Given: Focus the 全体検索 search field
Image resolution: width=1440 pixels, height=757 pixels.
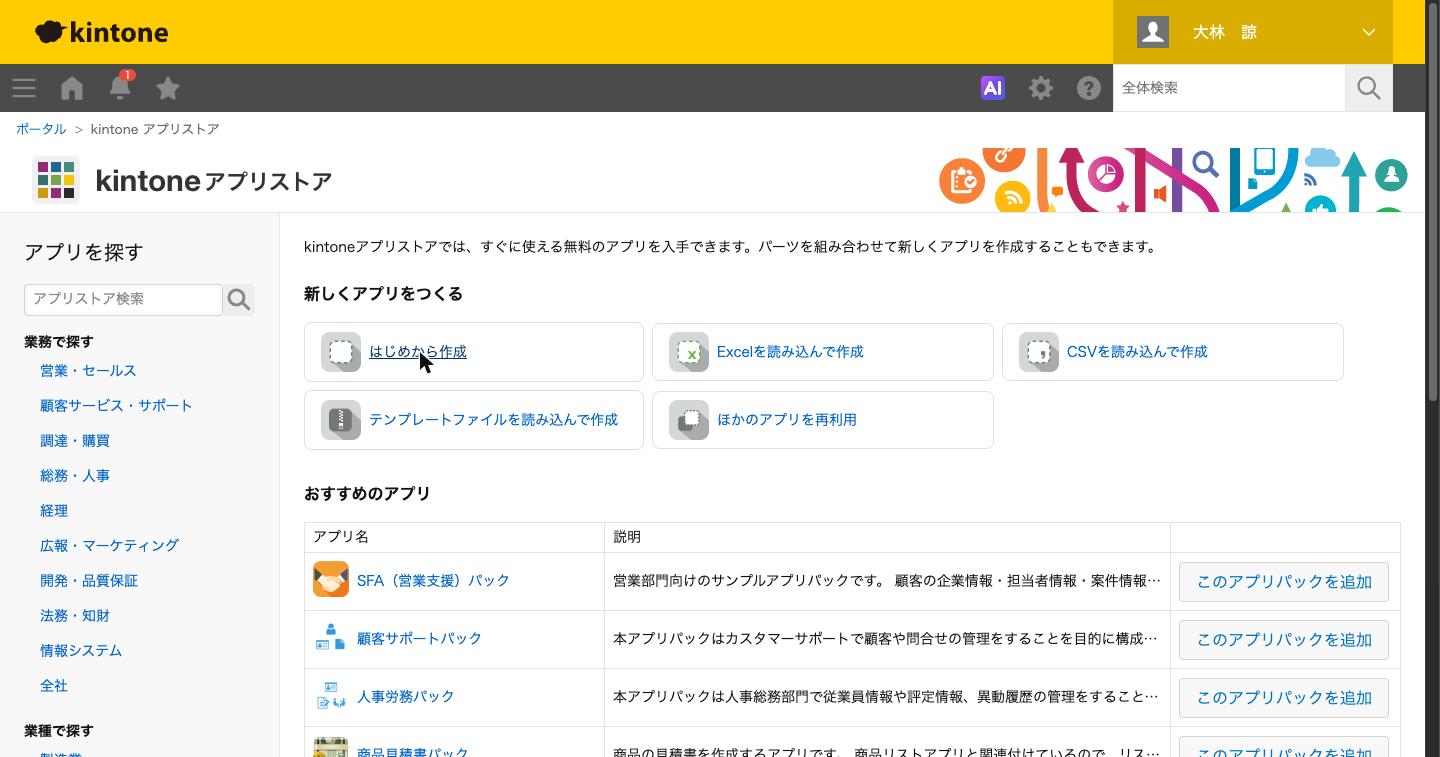Looking at the screenshot, I should 1229,88.
